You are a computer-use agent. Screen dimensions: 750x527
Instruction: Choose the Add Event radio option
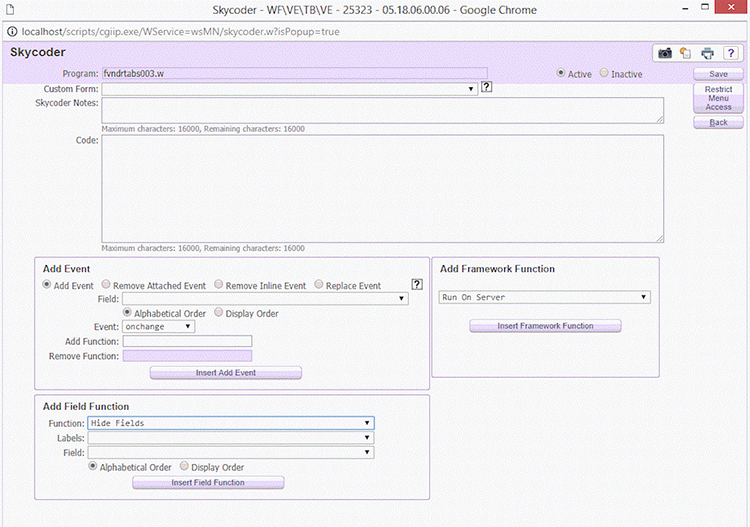46,285
